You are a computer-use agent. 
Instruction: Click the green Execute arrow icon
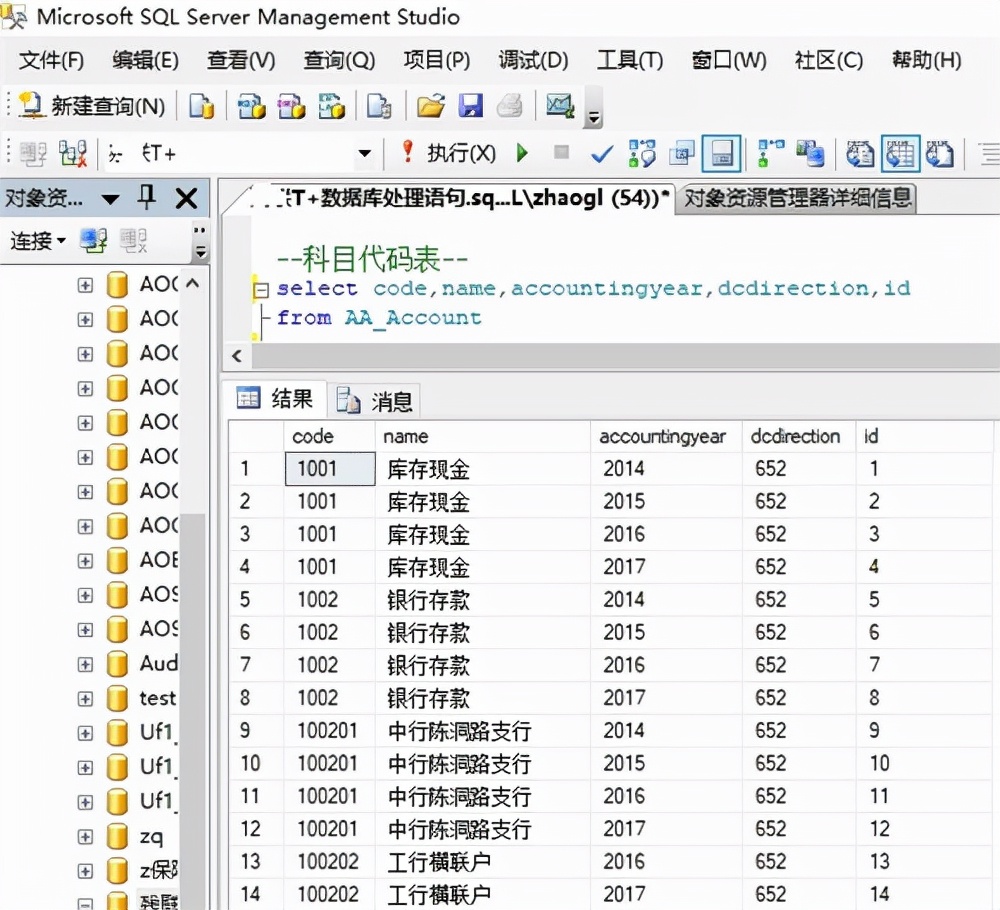pos(521,153)
